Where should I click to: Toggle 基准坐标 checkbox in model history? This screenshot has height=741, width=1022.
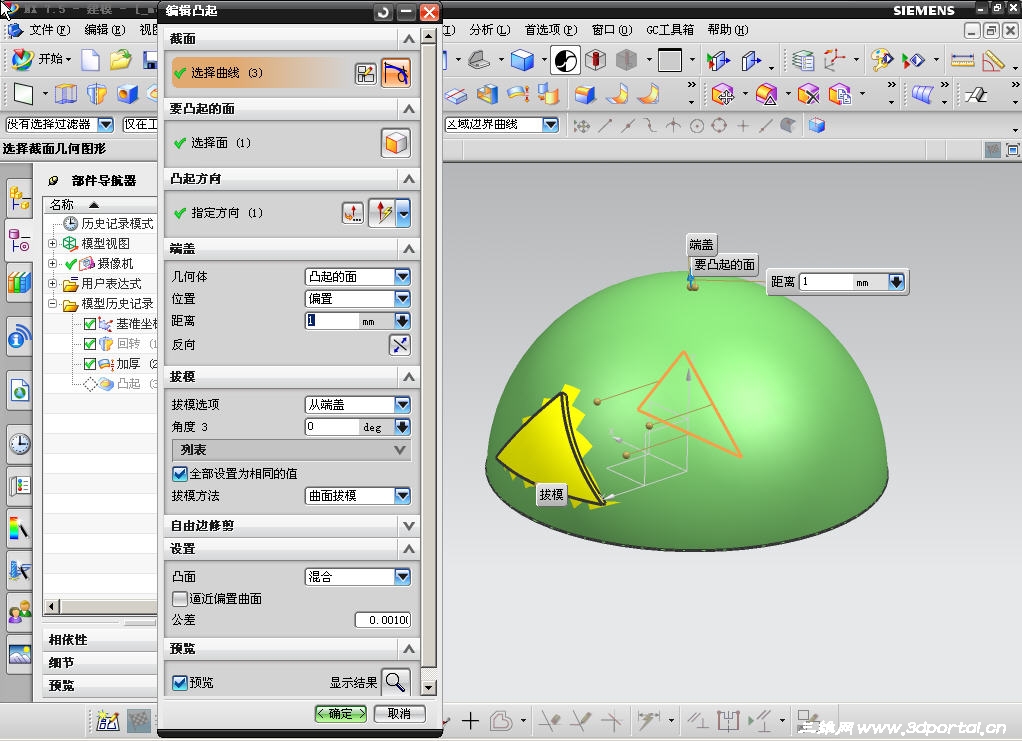pos(90,324)
